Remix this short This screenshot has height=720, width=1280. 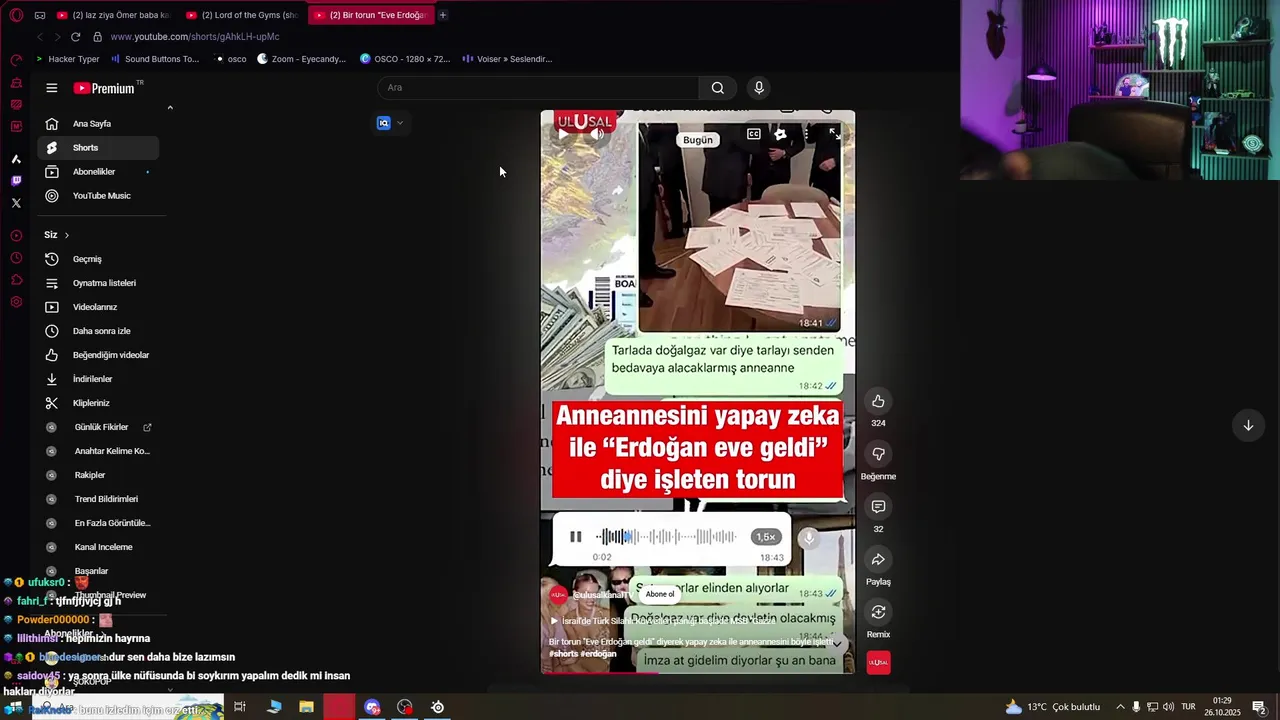click(878, 612)
